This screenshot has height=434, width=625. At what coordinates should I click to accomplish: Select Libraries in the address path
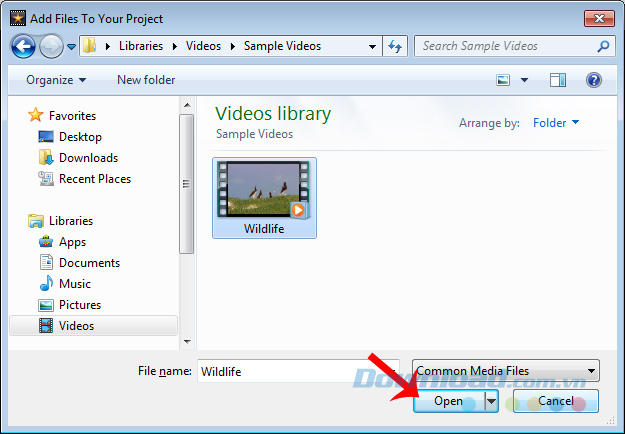click(141, 46)
